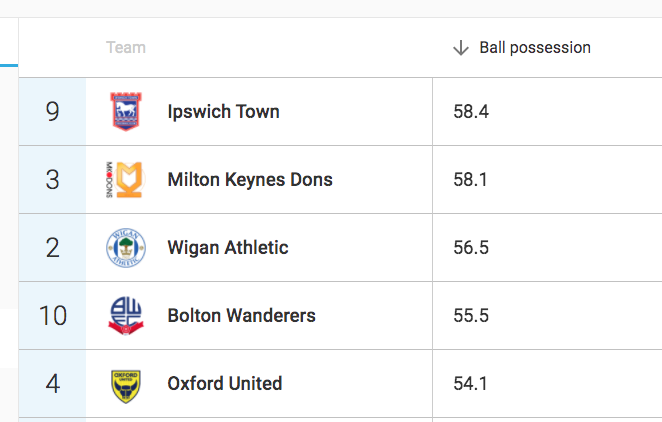Click the Oxford United badge icon
This screenshot has width=662, height=422.
point(126,384)
